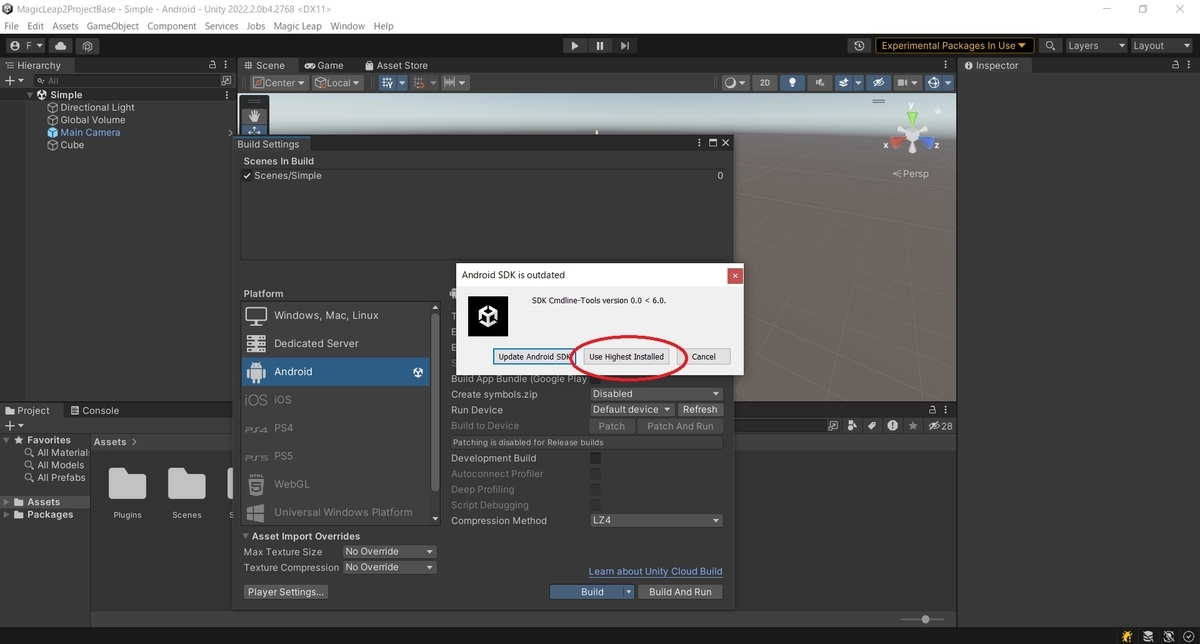Select Dedicated Server platform
The height and width of the screenshot is (644, 1200).
pyautogui.click(x=337, y=343)
